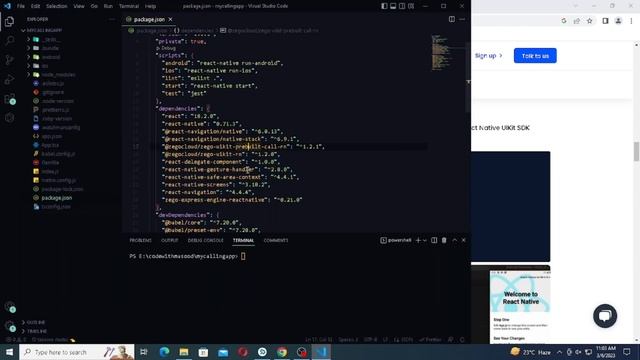Open the Edit menu
Image resolution: width=640 pixels, height=360 pixels.
click(x=36, y=6)
